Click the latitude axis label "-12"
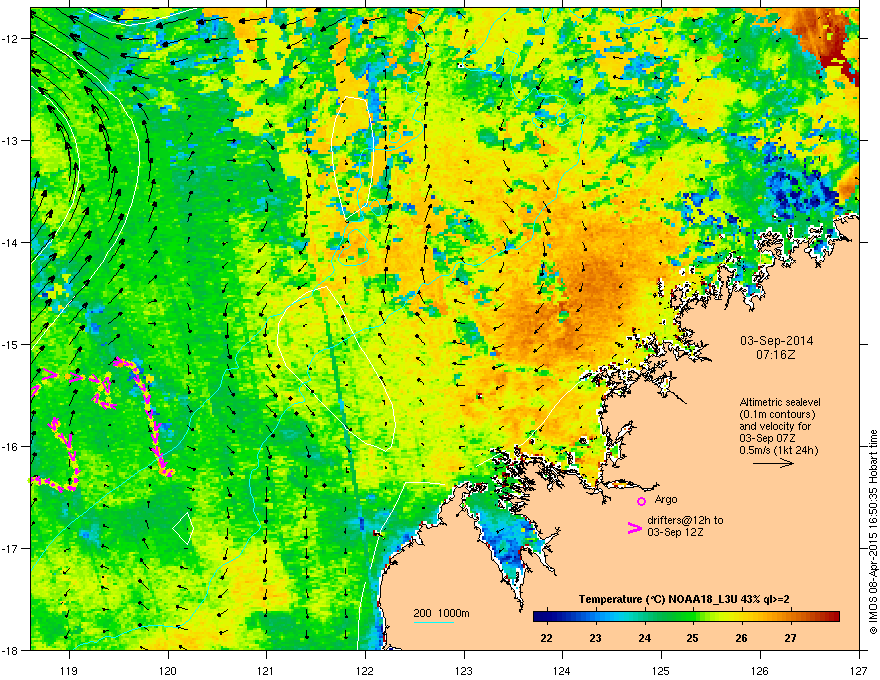 10,39
